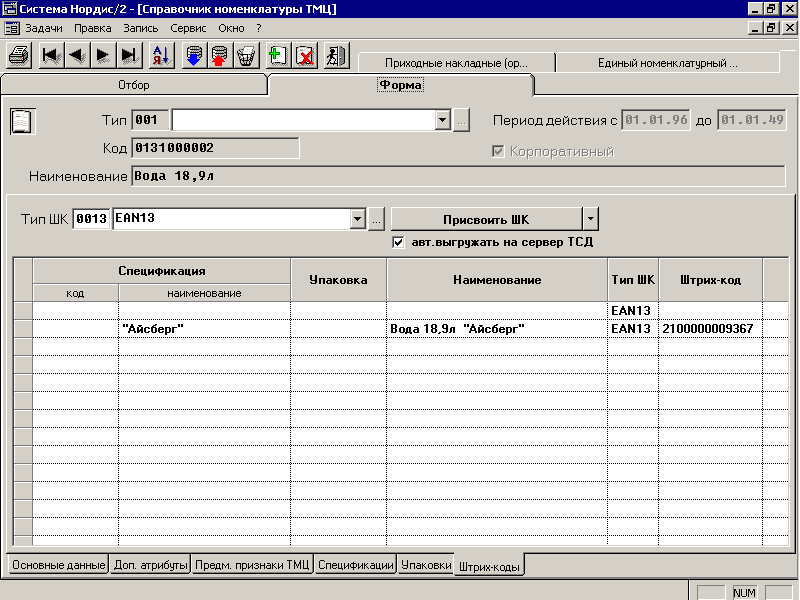Click the Штрих-код column header
Screen dimensions: 800x600
point(710,280)
